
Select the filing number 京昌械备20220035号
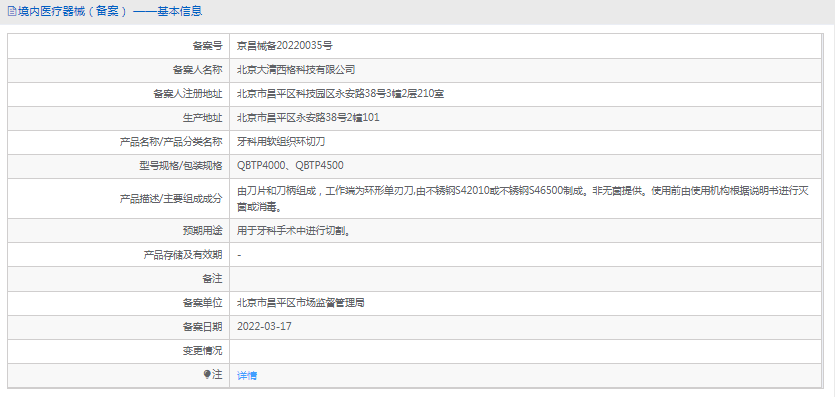click(285, 46)
